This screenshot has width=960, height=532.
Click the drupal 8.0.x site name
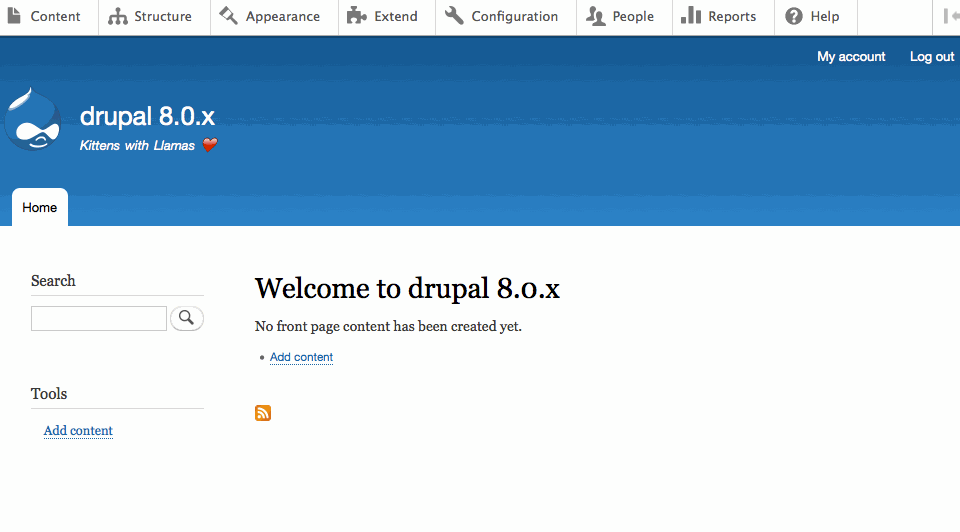coord(147,116)
